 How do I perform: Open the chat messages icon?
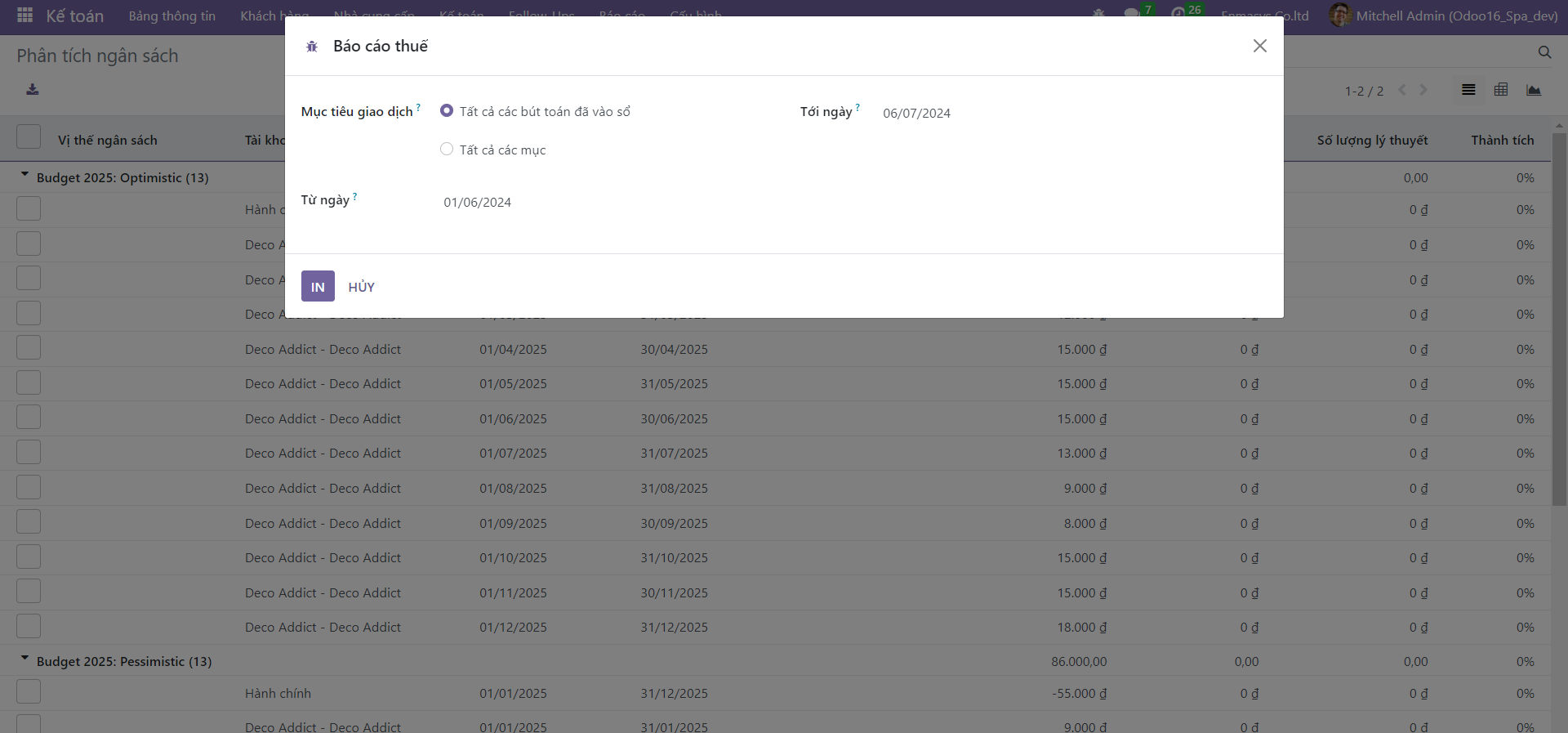click(x=1131, y=14)
